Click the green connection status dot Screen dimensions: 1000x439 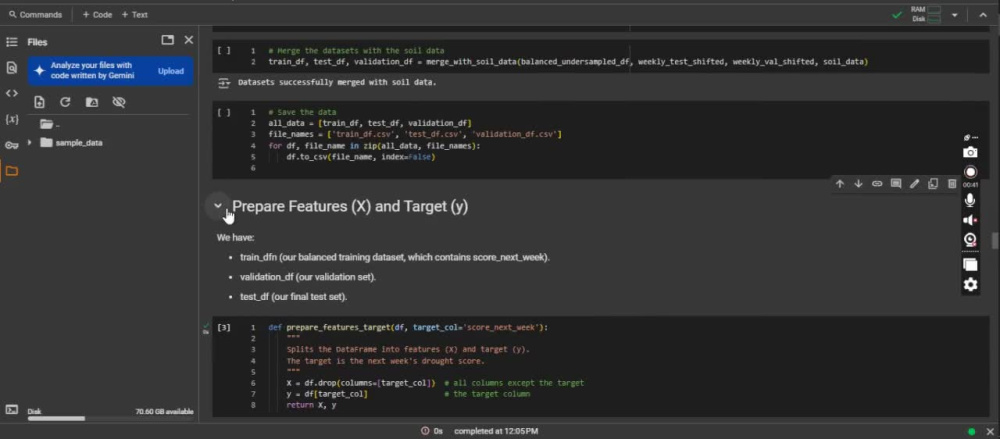click(x=971, y=431)
